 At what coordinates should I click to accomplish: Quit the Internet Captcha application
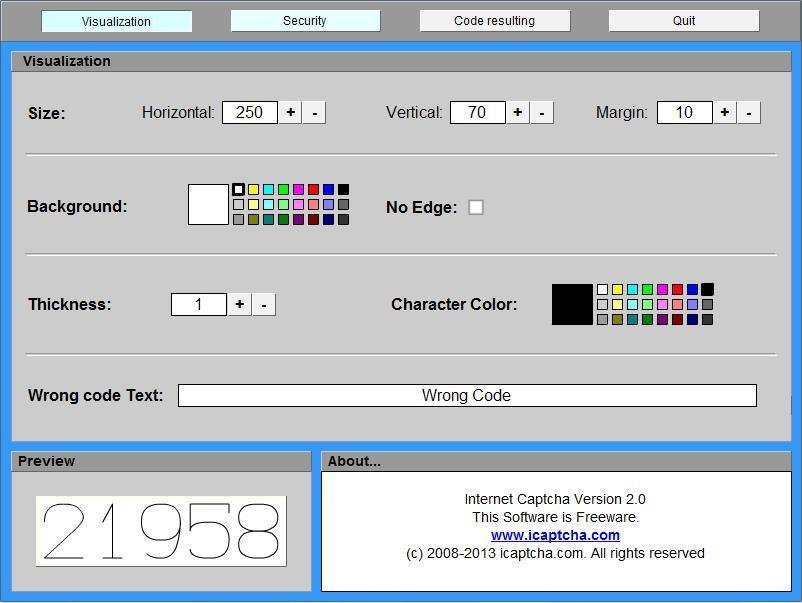pos(683,20)
